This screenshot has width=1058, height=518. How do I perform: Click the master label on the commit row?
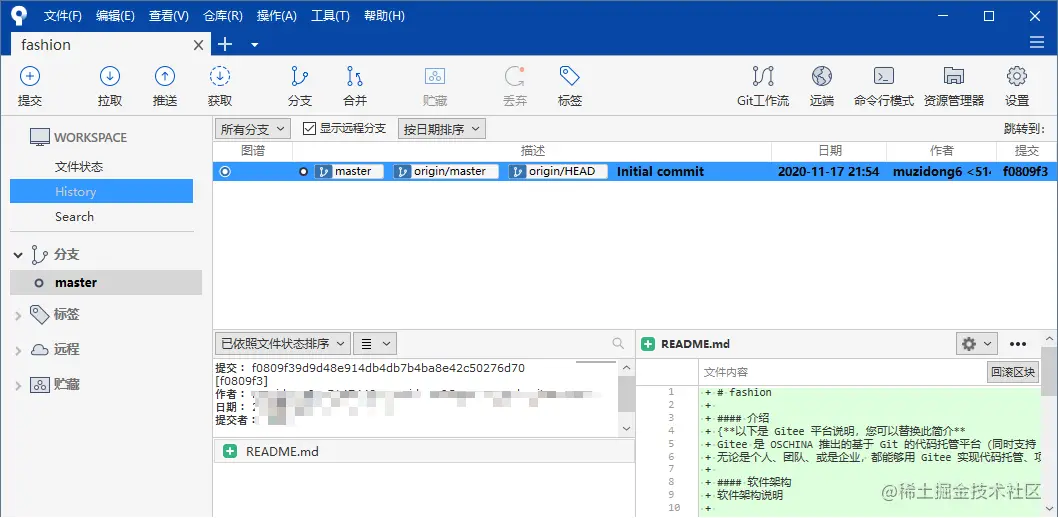tap(349, 171)
